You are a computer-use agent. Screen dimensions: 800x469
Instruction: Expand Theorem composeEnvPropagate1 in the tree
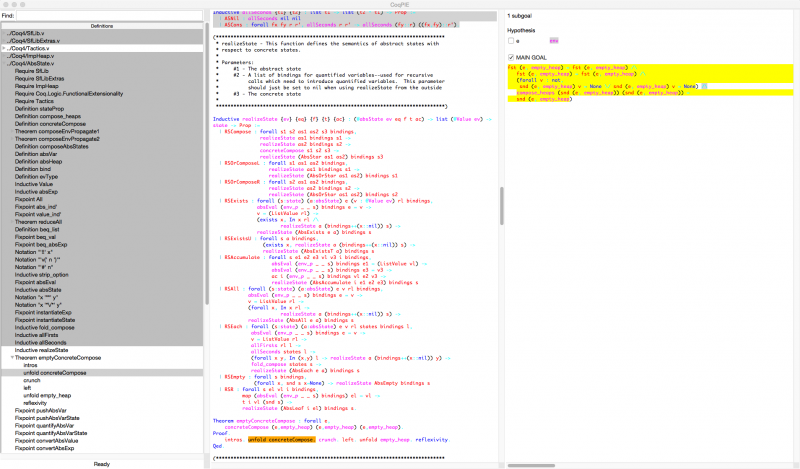coord(12,131)
